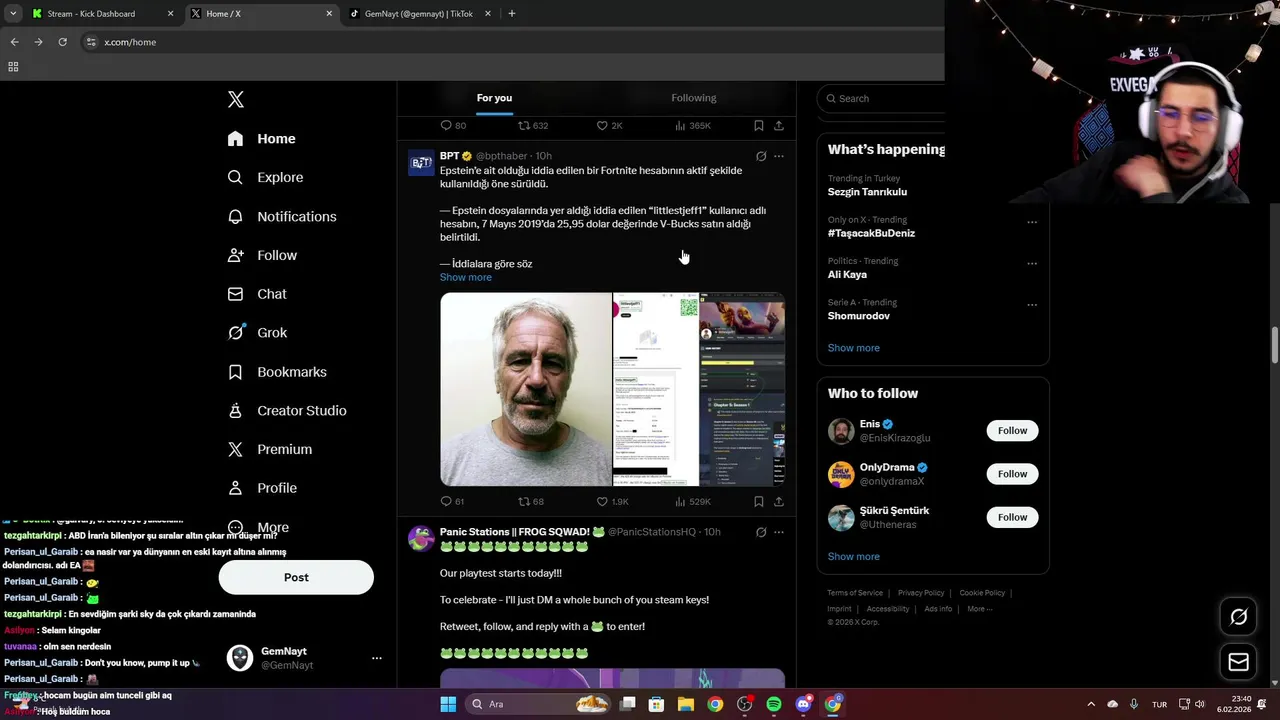Image resolution: width=1280 pixels, height=720 pixels.
Task: Follow Enis
Action: click(x=1012, y=431)
